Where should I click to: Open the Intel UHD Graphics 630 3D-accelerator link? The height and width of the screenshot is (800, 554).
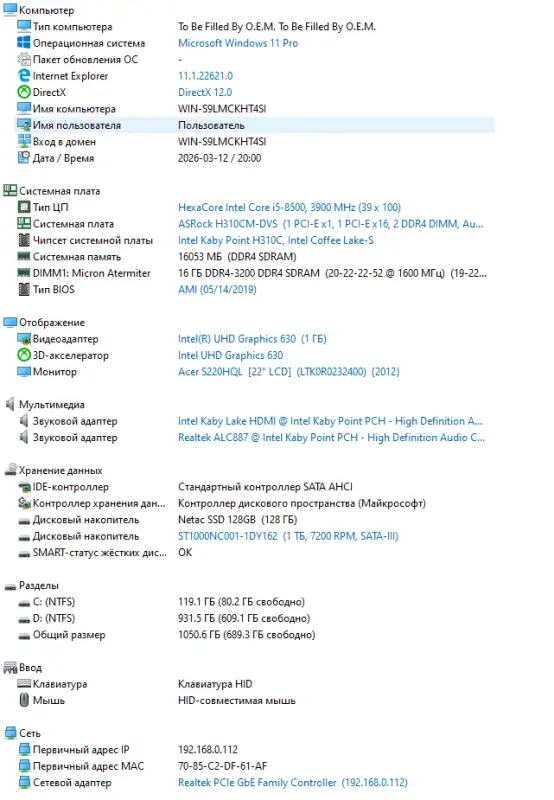pyautogui.click(x=230, y=355)
